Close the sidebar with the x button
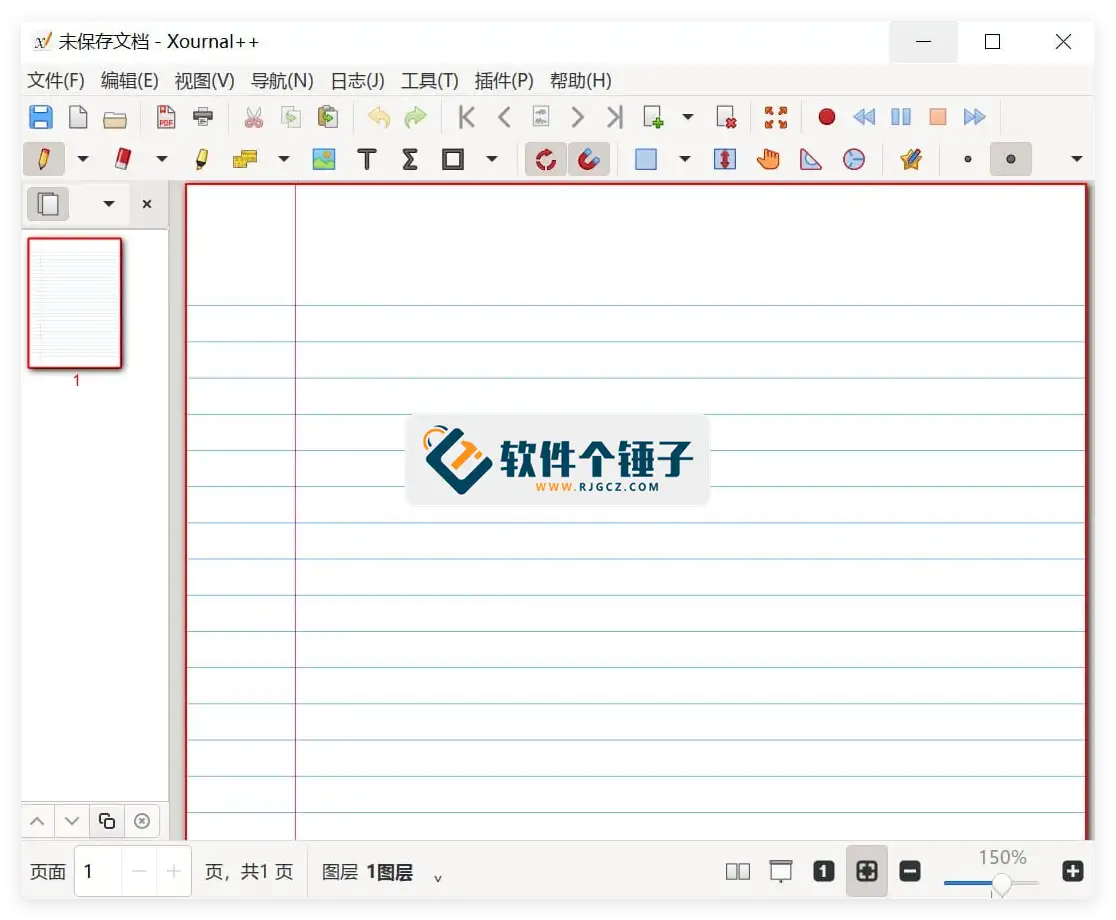Image resolution: width=1116 pixels, height=920 pixels. 147,203
